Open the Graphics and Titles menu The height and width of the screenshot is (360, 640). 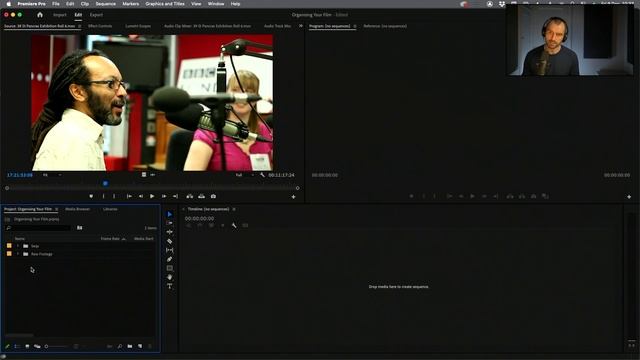pyautogui.click(x=165, y=4)
